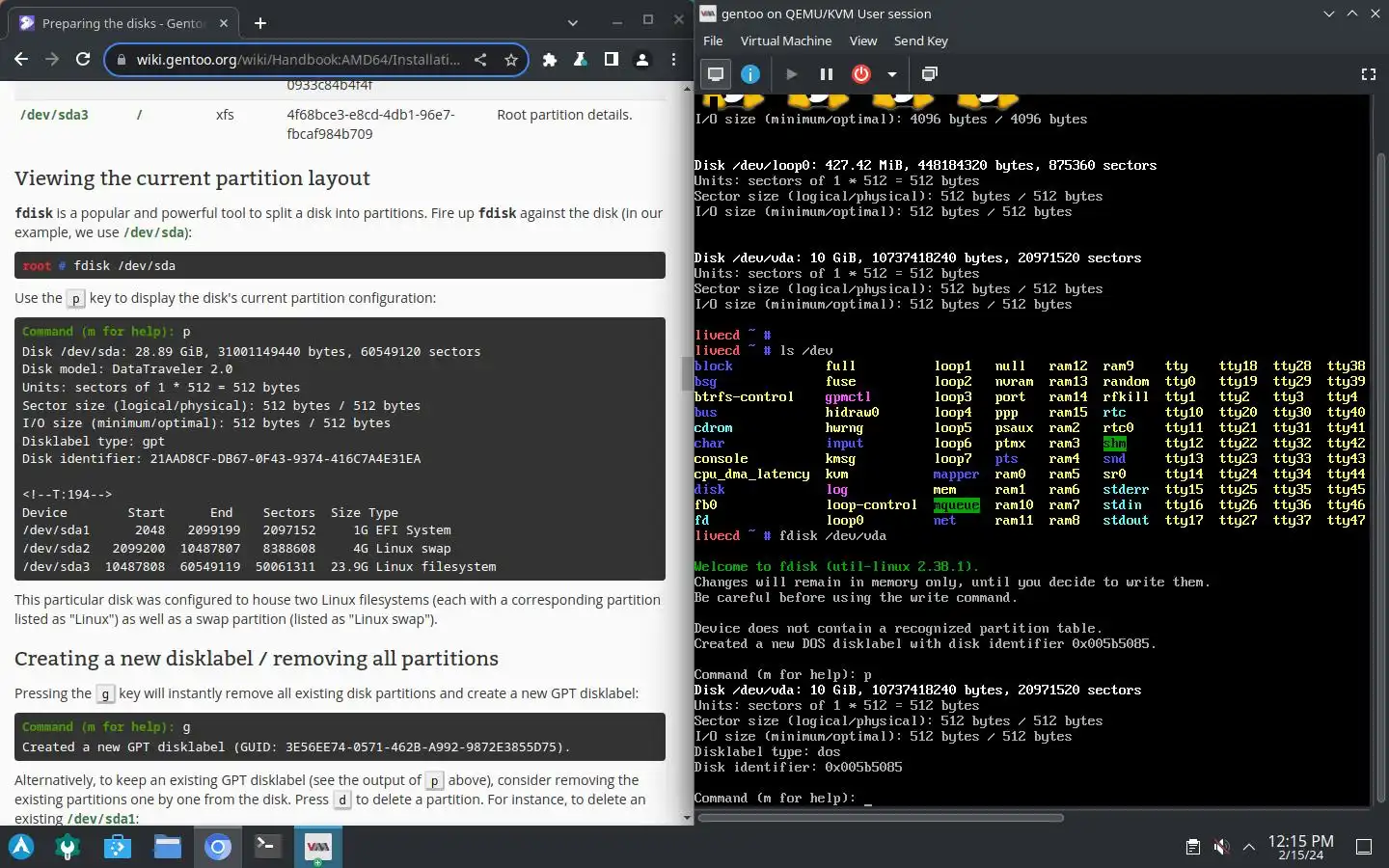
Task: Open the file manager from taskbar
Action: [x=168, y=847]
